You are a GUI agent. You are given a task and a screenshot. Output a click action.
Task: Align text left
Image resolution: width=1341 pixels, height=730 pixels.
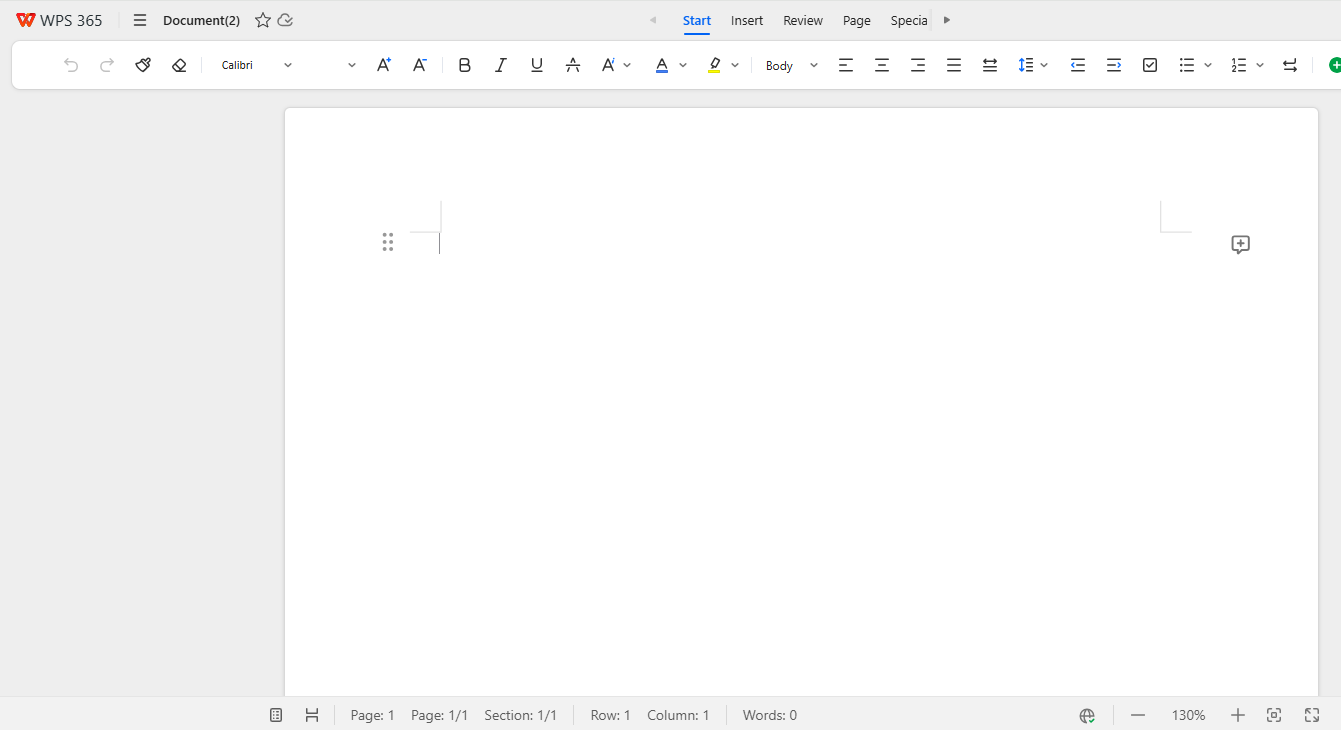(x=846, y=65)
